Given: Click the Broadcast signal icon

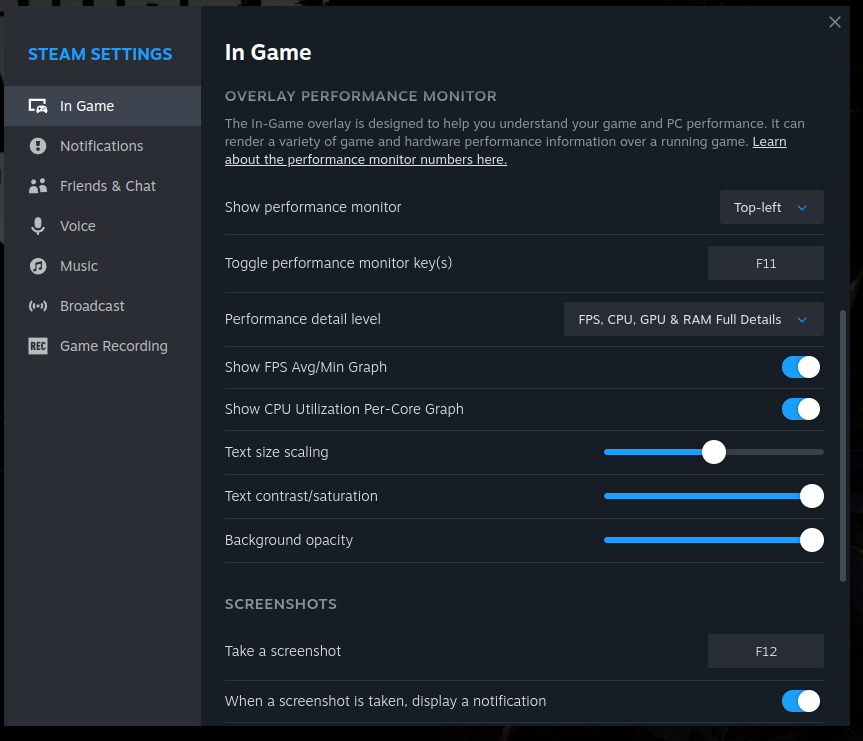Looking at the screenshot, I should coord(38,306).
